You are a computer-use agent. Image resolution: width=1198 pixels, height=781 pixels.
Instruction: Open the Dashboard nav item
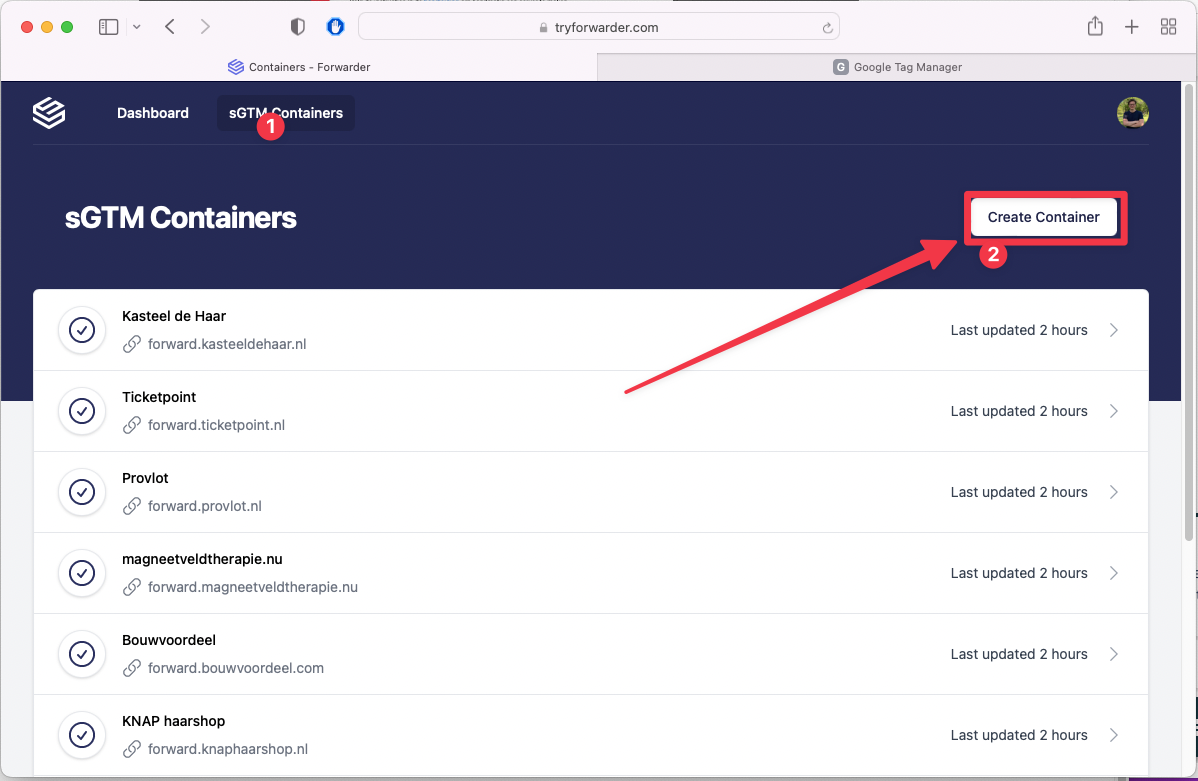[x=152, y=113]
